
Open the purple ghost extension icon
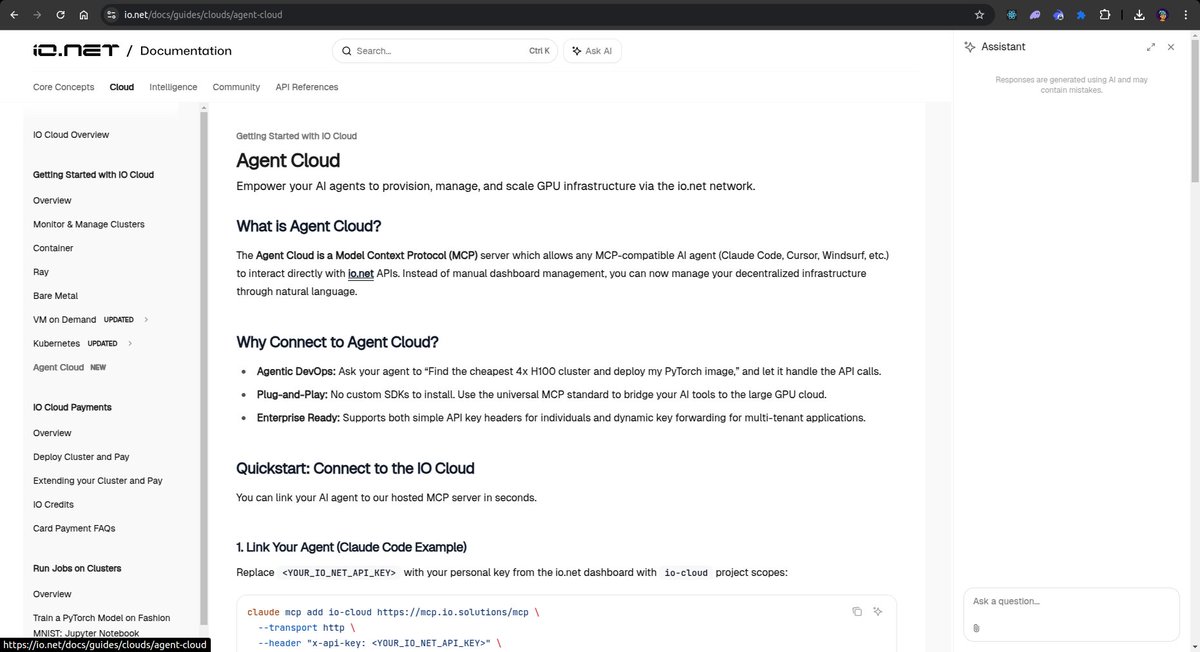point(1035,15)
